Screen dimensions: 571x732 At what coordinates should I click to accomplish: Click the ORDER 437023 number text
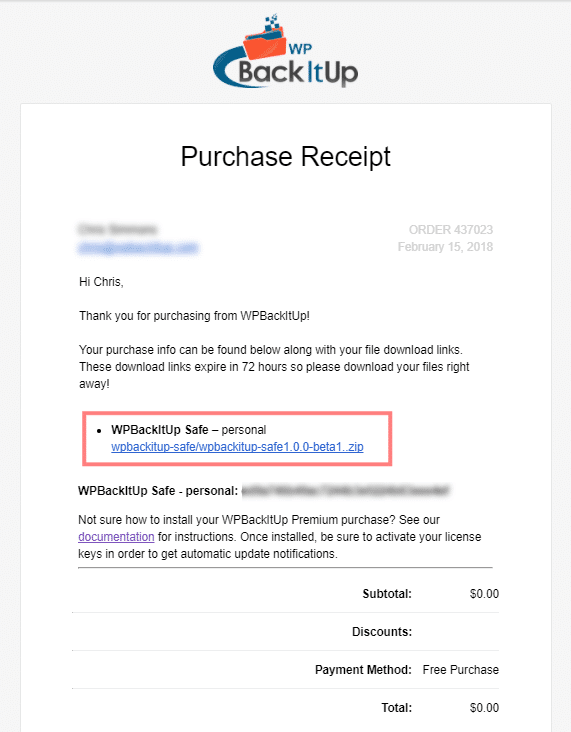pos(451,230)
